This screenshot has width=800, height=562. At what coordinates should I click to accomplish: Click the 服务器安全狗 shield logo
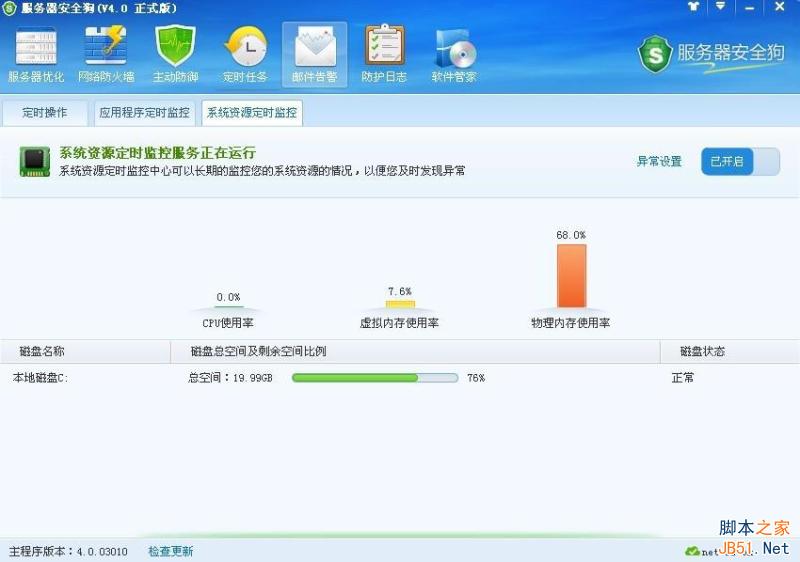tap(655, 54)
